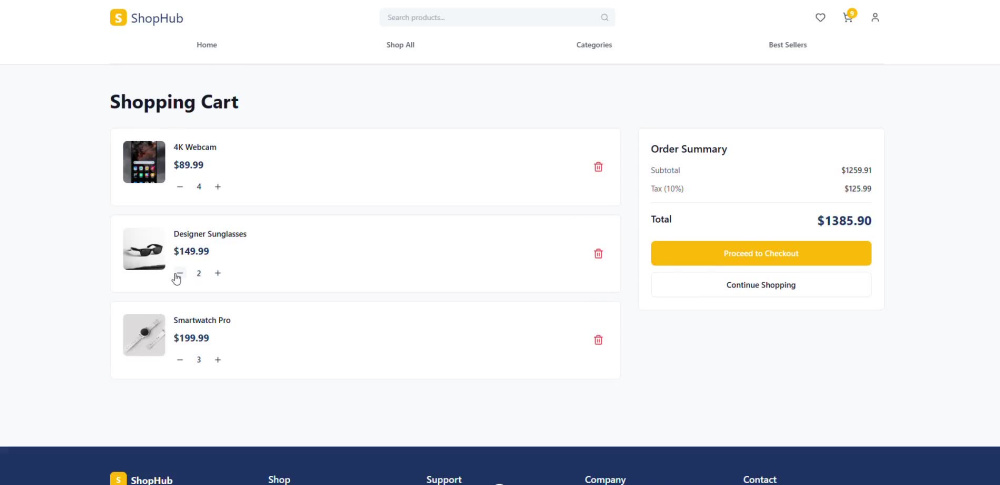Click the footer Company heading
The height and width of the screenshot is (485, 1000).
[605, 480]
